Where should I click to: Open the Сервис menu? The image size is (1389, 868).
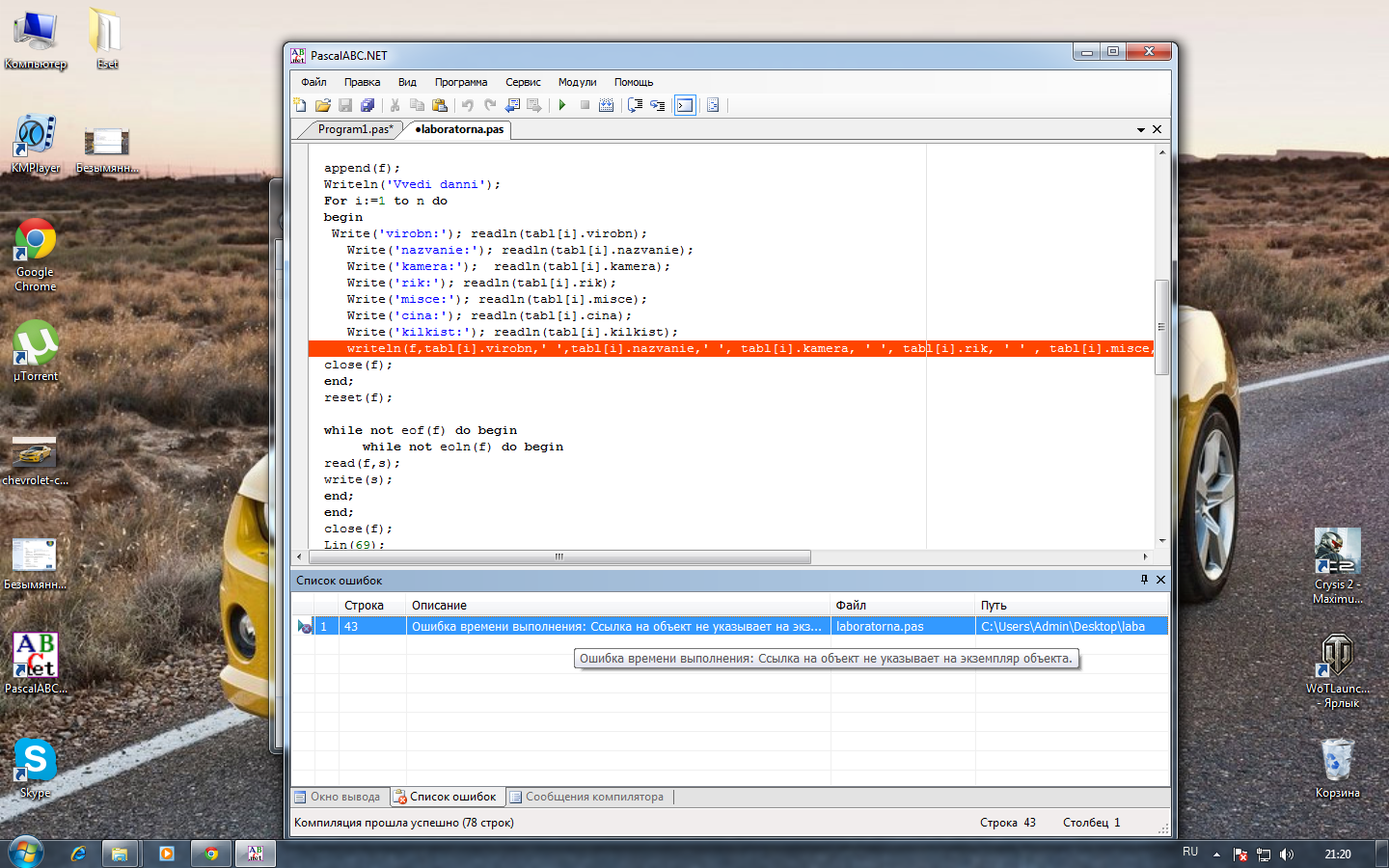pyautogui.click(x=523, y=82)
